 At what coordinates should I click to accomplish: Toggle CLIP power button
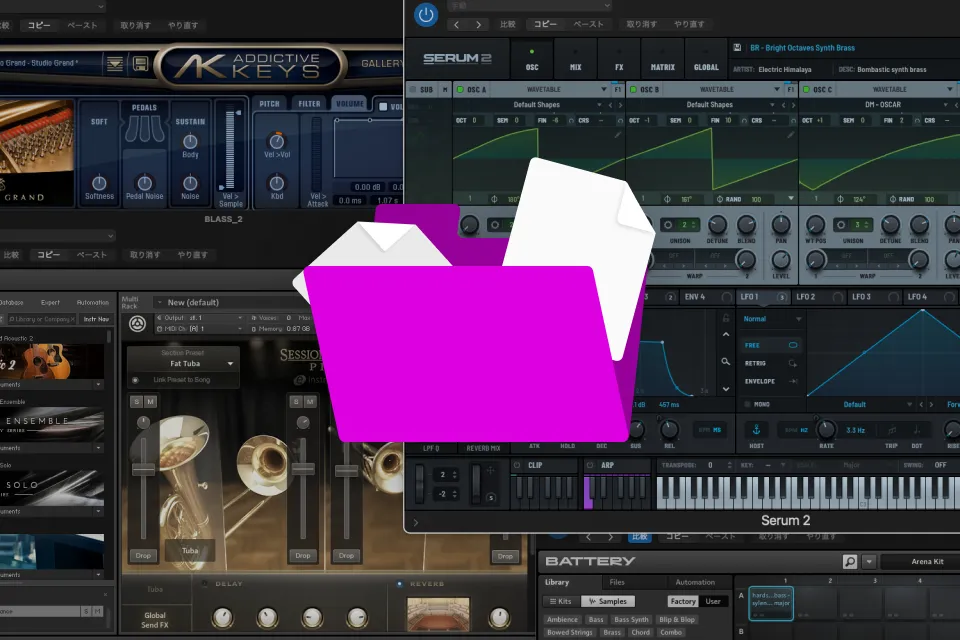coord(517,465)
